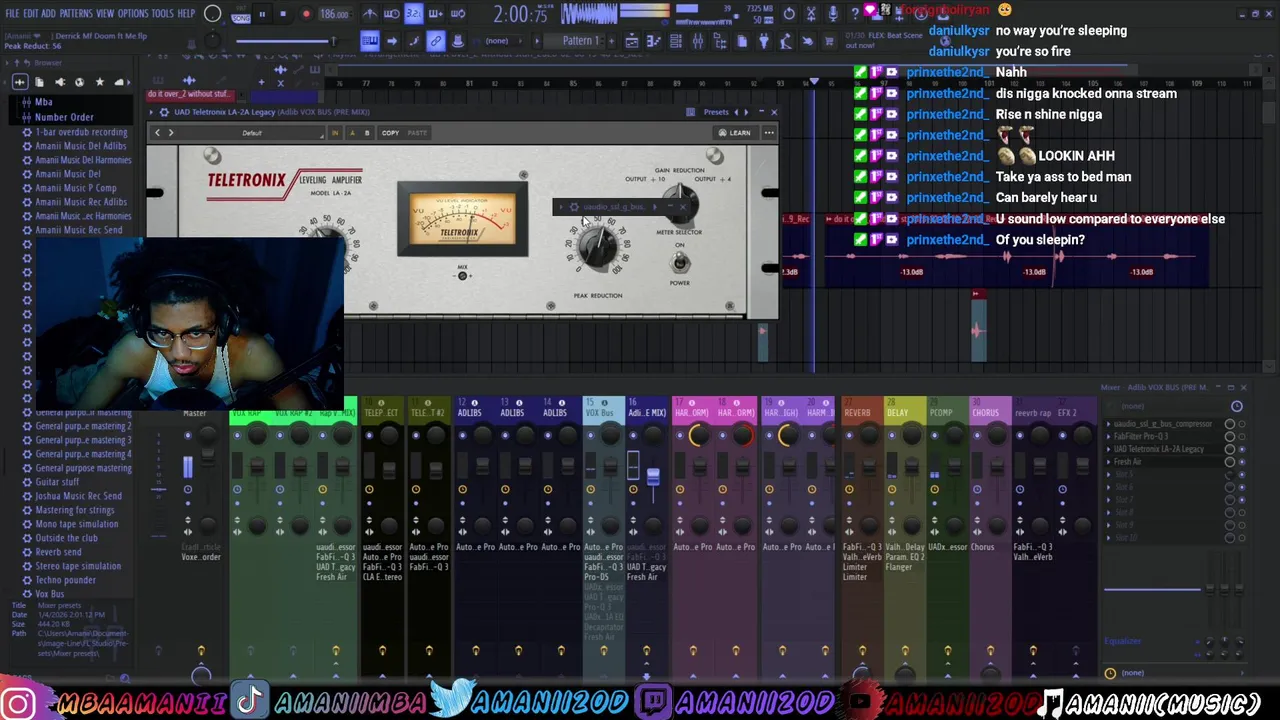1280x720 pixels.
Task: Toggle Fresh Air slot on/off
Action: 1242,462
